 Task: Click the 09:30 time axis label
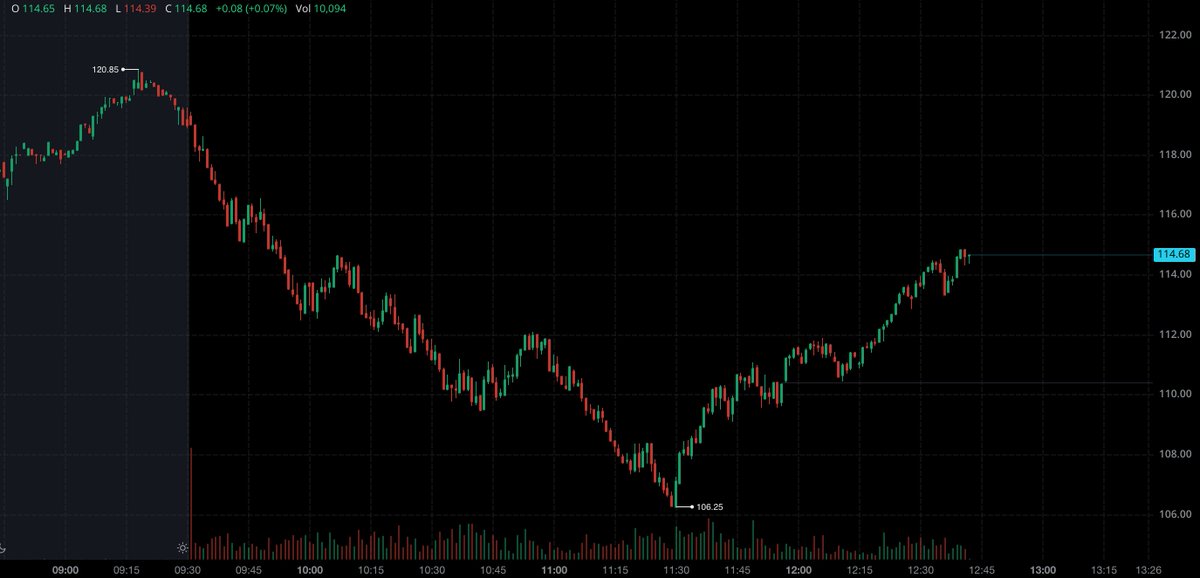click(187, 569)
